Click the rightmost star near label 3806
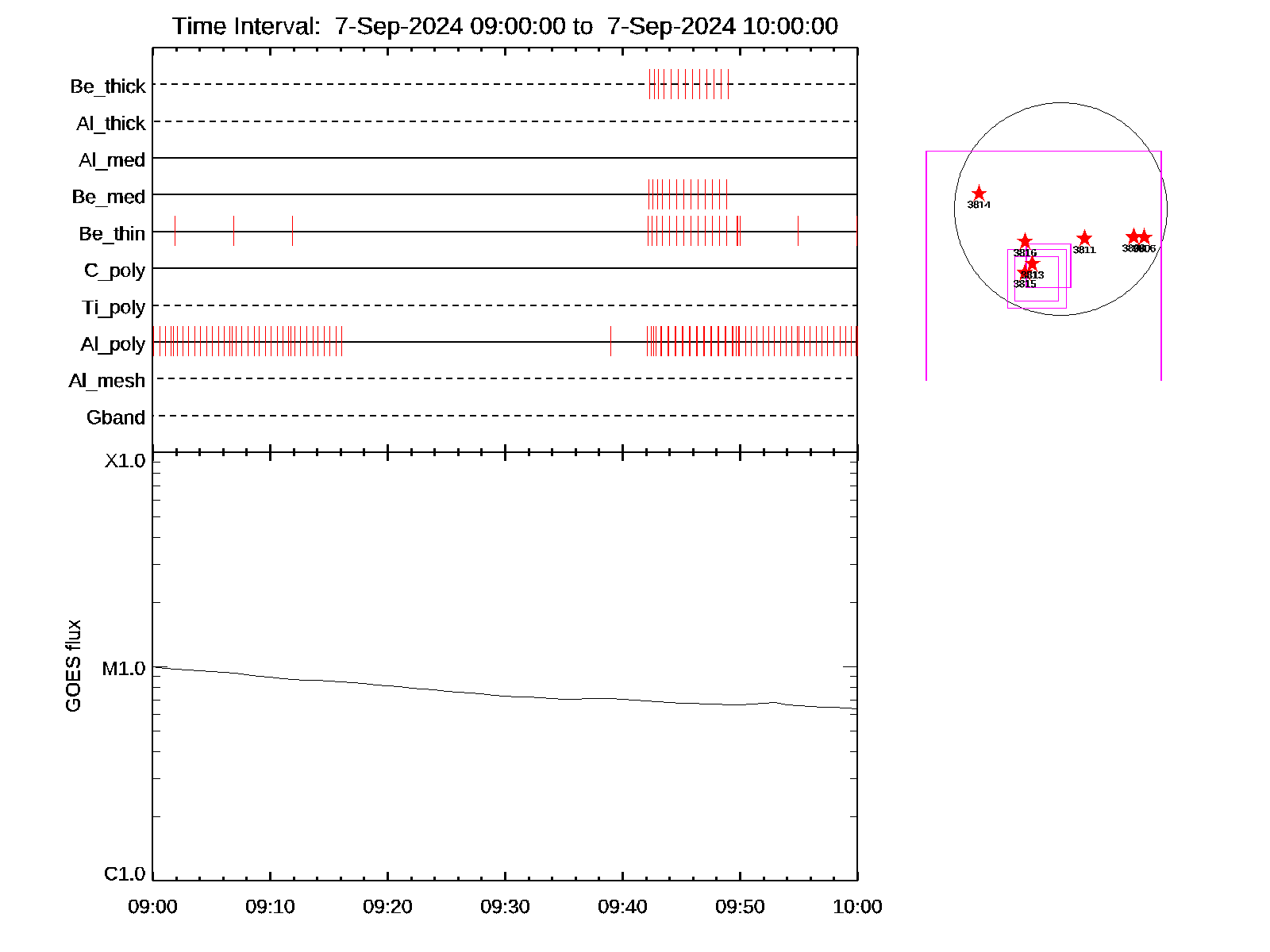This screenshot has width=1270, height=952. (1144, 237)
